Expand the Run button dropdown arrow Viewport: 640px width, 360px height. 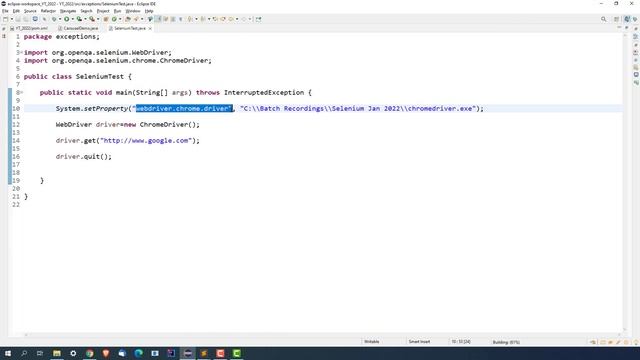tap(73, 19)
